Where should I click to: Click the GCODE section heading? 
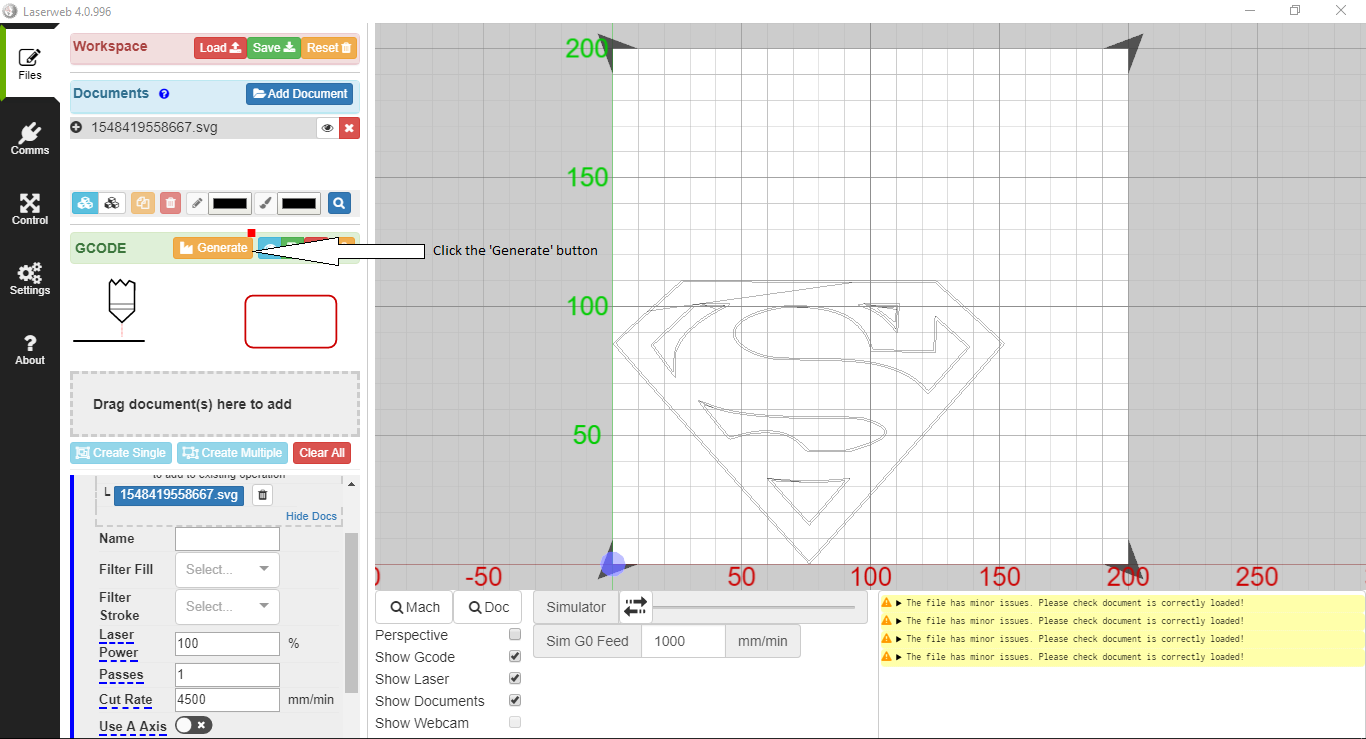101,248
